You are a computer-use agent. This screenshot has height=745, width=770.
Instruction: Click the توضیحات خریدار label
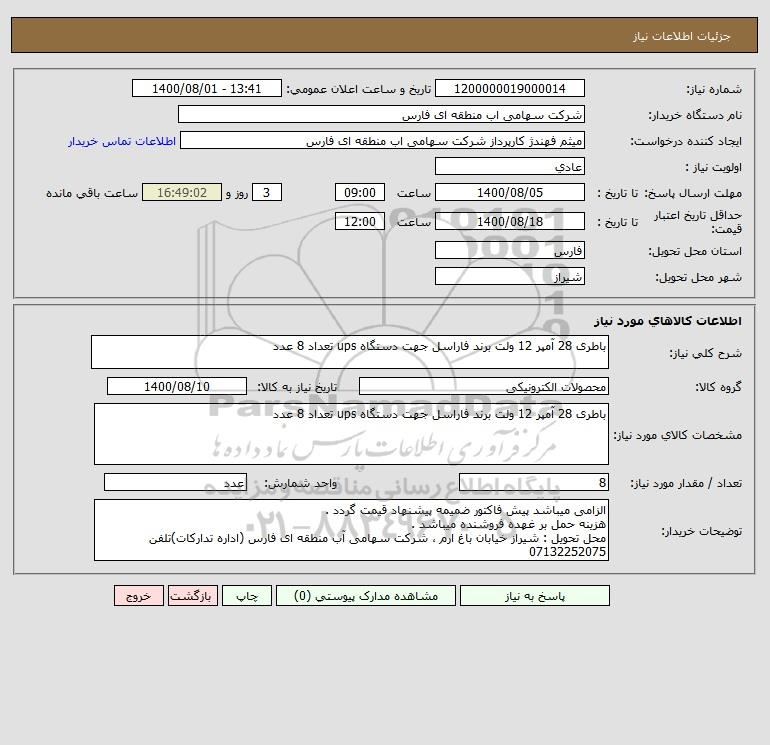tap(701, 531)
